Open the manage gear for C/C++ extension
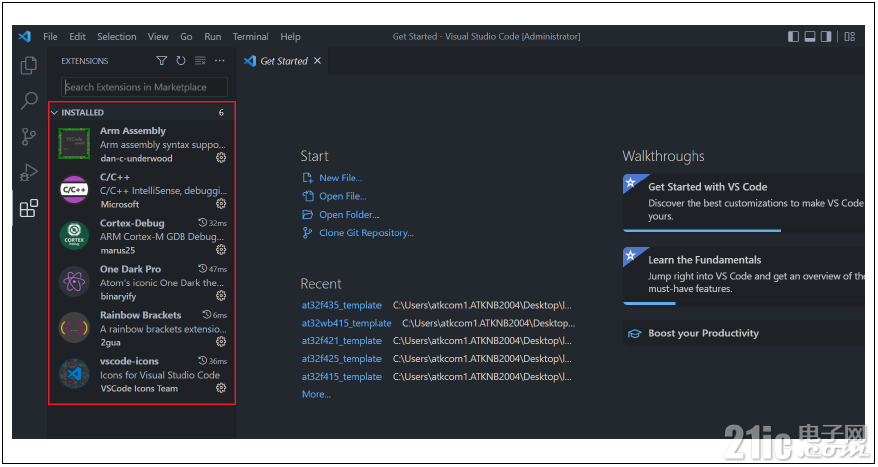The image size is (878, 467). click(x=221, y=203)
